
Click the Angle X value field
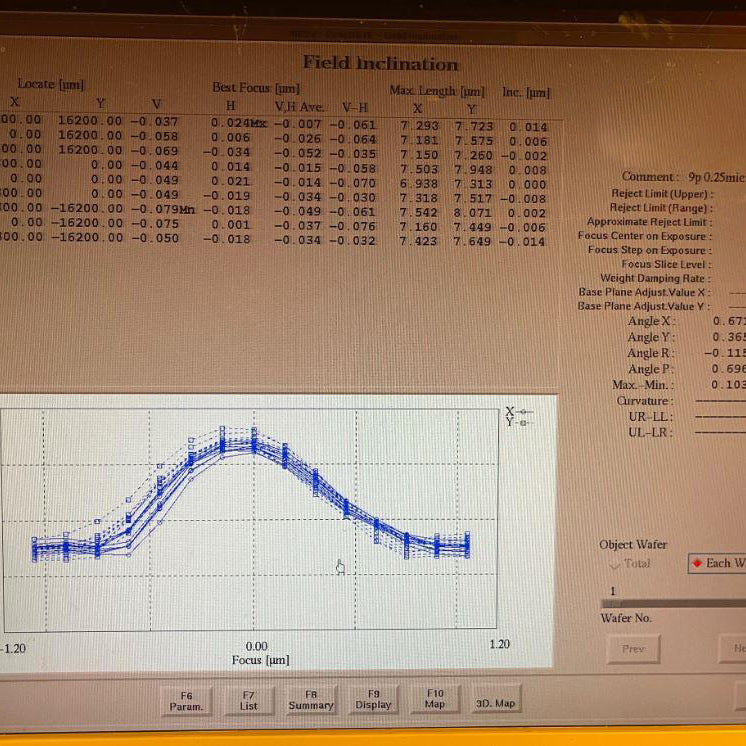728,321
